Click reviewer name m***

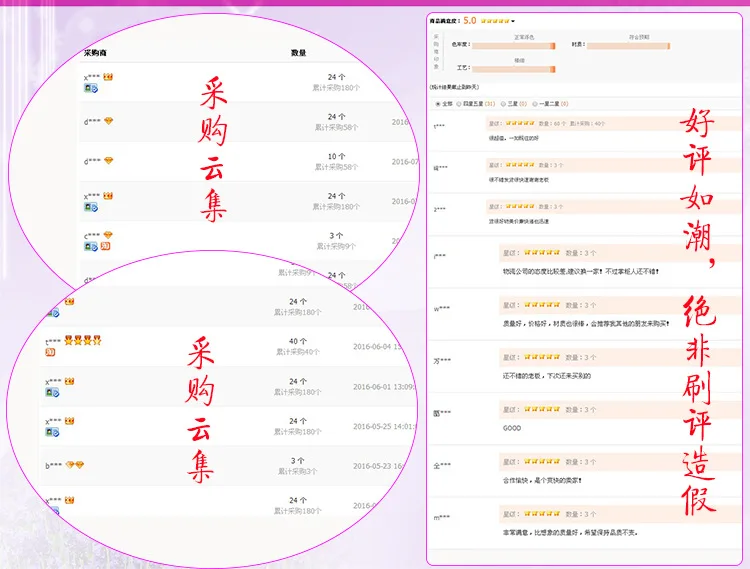[x=441, y=517]
